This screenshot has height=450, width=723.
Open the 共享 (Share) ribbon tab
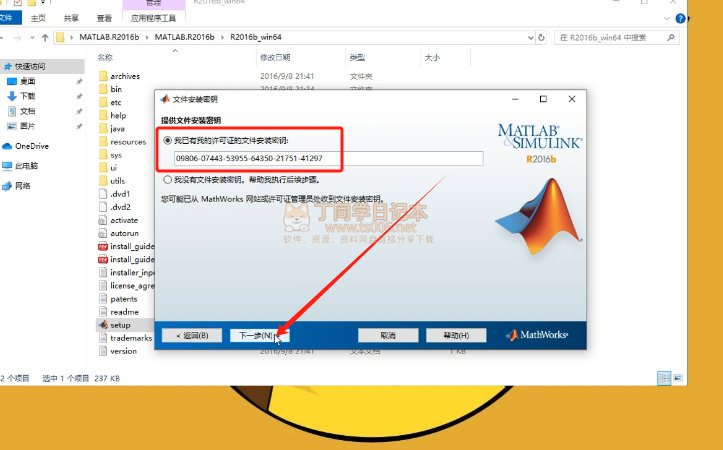pos(71,17)
